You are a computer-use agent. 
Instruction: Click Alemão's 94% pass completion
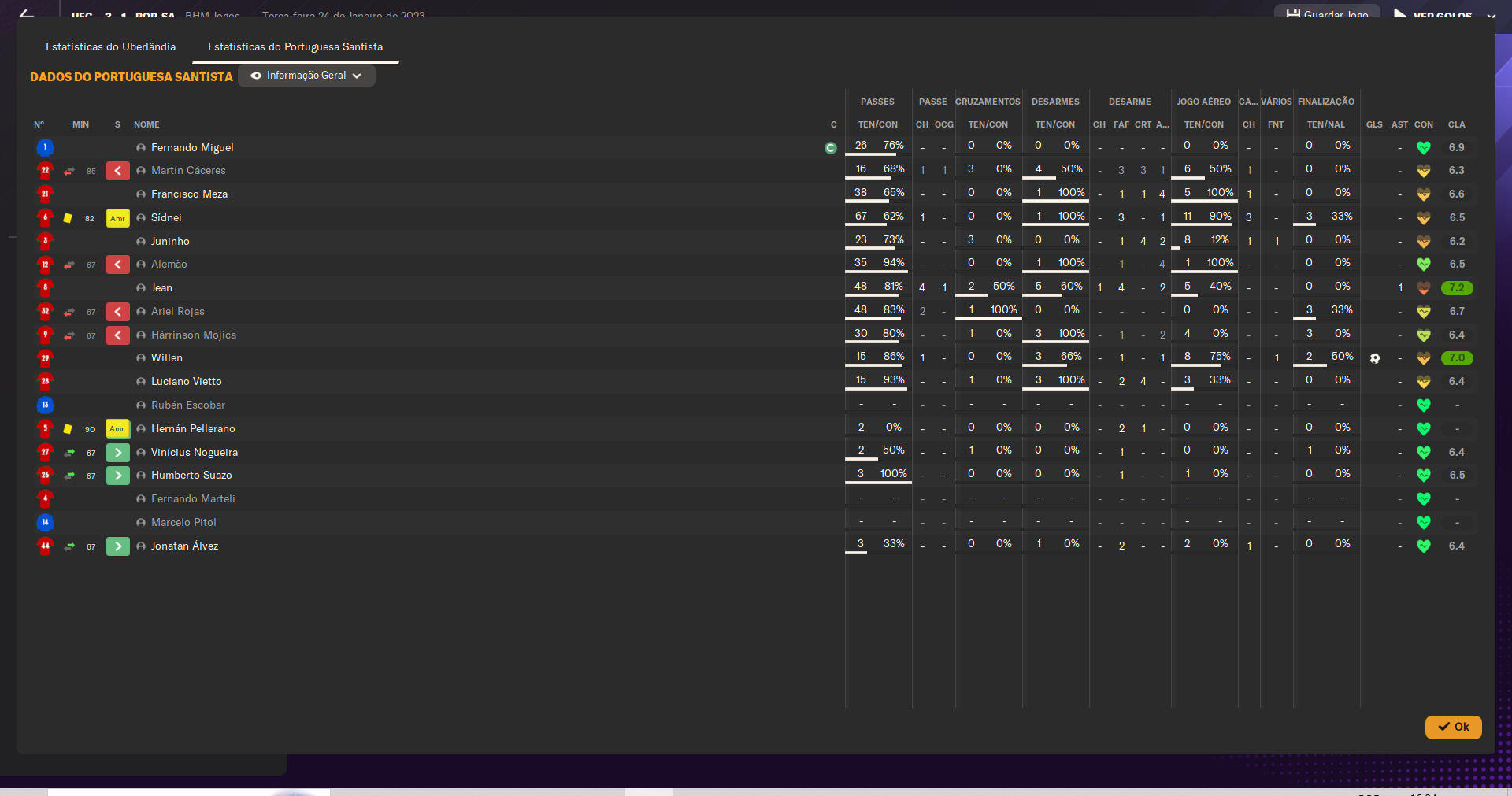893,263
